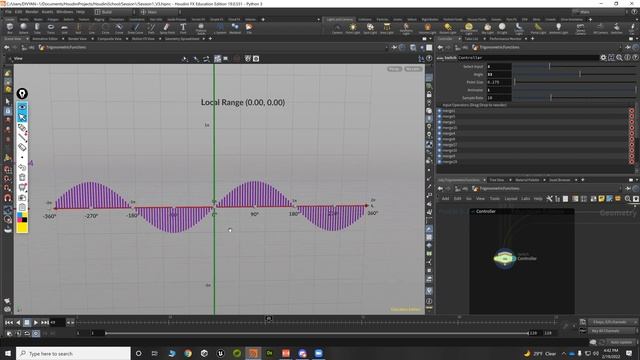The height and width of the screenshot is (360, 640).
Task: Open Chrome from Windows taskbar
Action: tap(188, 353)
